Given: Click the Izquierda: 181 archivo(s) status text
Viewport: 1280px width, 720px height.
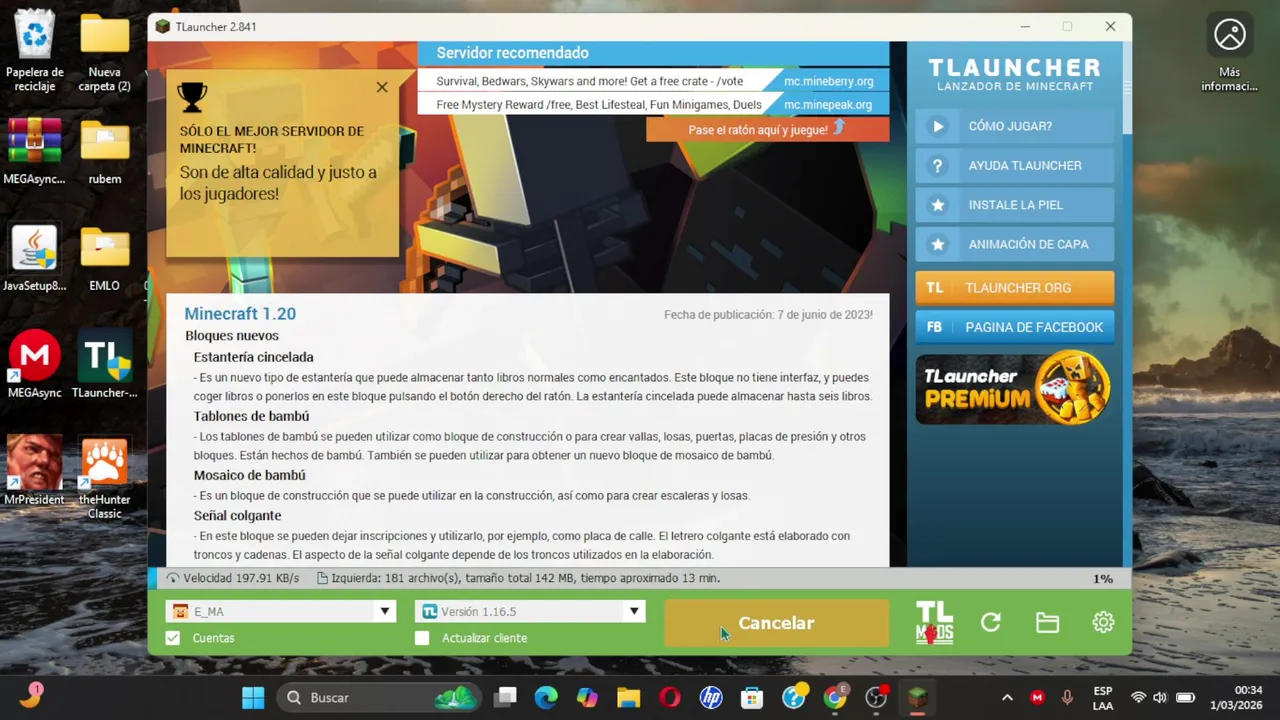Looking at the screenshot, I should point(526,578).
